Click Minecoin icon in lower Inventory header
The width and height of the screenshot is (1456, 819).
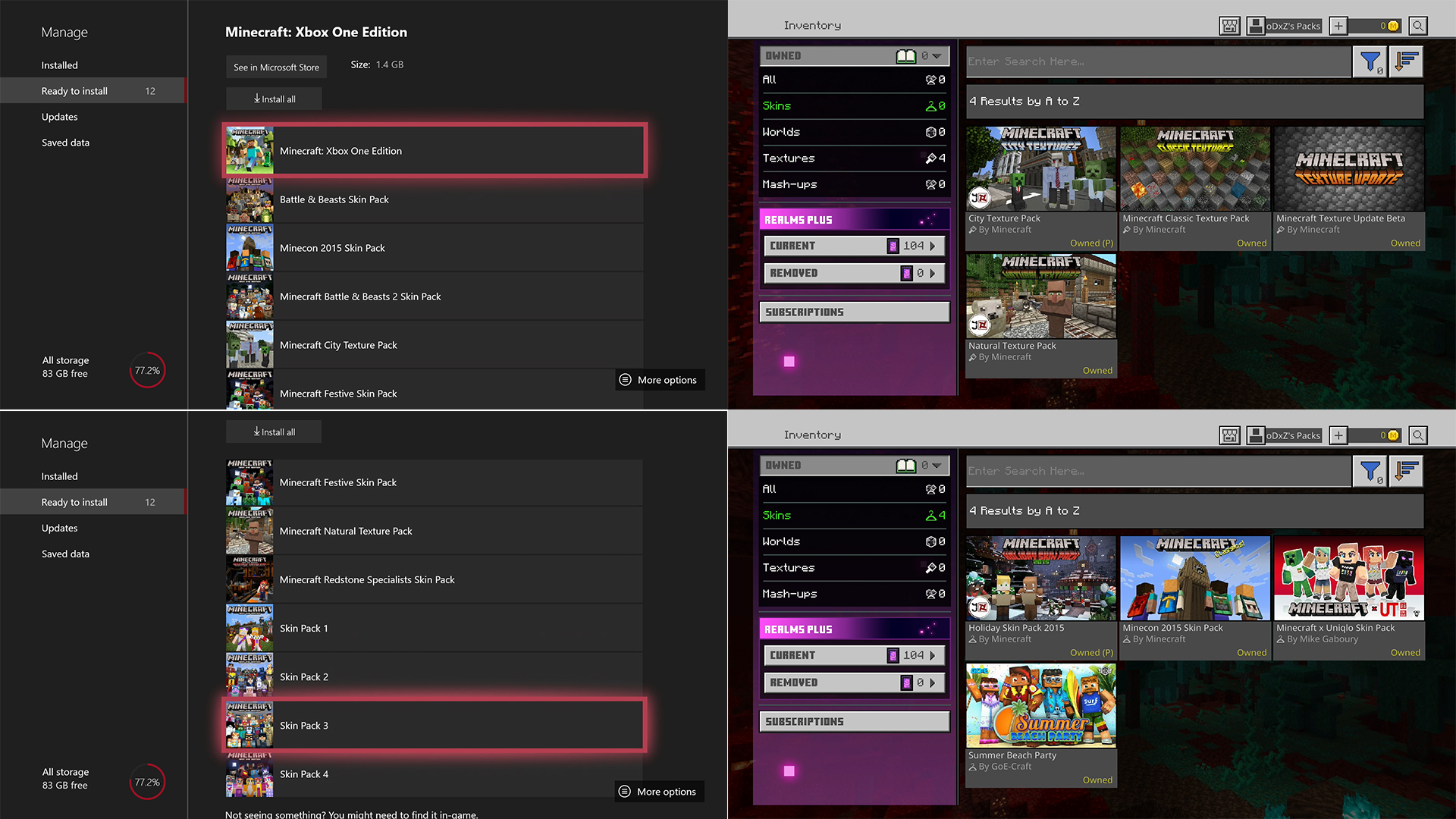pos(1393,435)
